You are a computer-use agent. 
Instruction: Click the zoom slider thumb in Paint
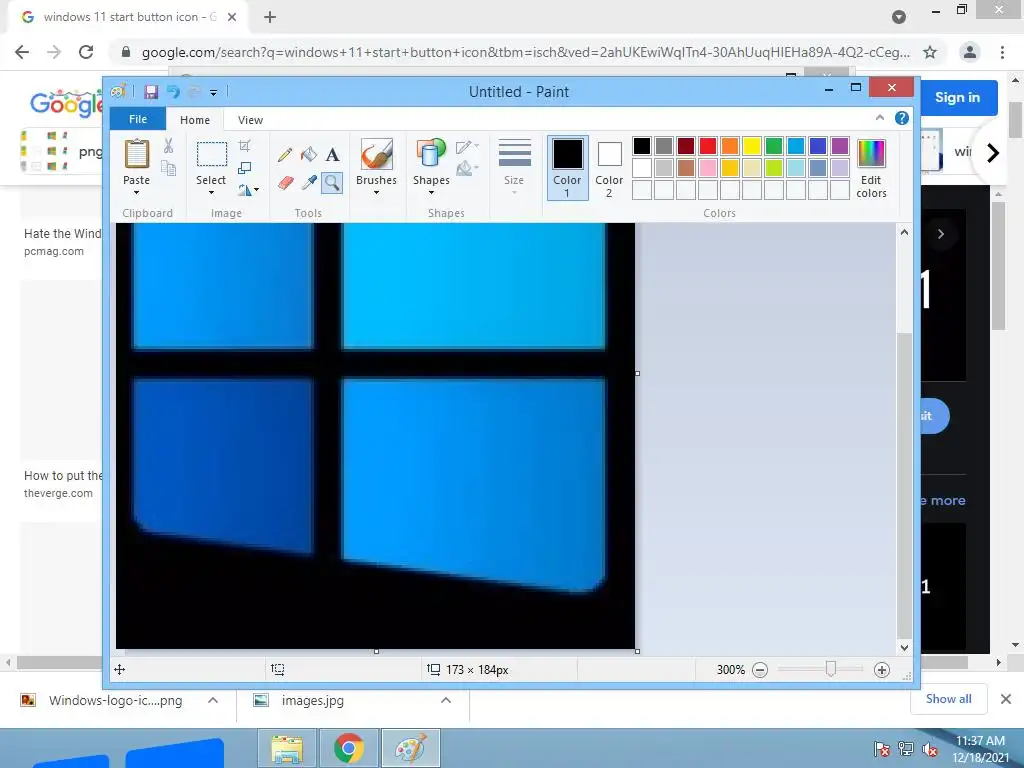[831, 669]
